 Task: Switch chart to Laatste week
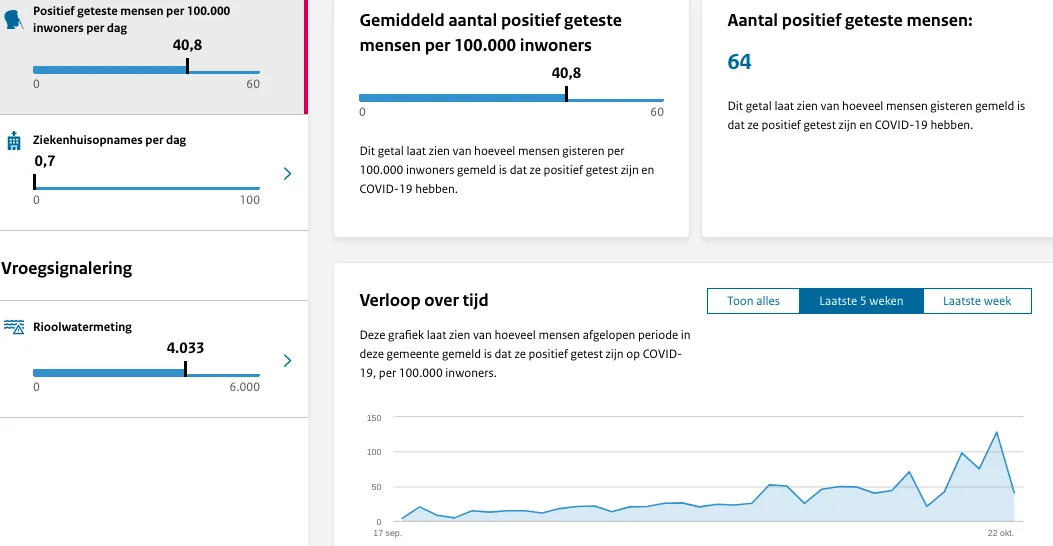(x=977, y=301)
